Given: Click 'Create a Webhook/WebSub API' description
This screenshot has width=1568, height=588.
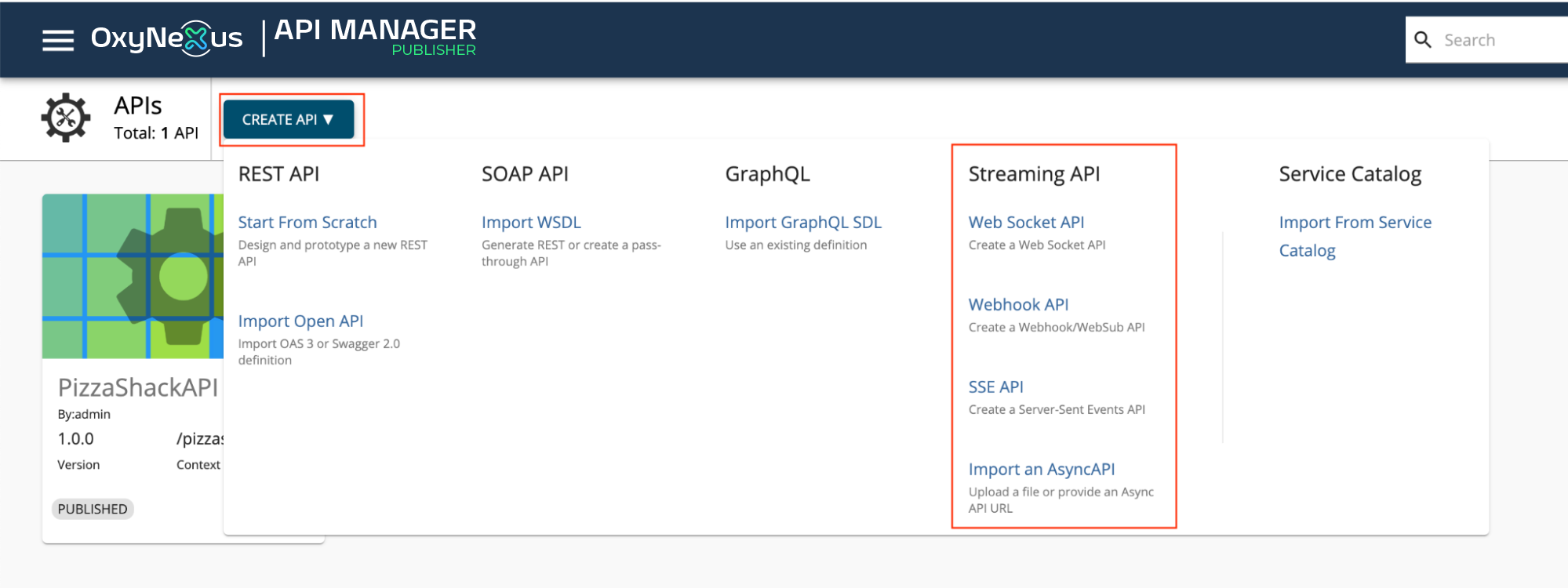Looking at the screenshot, I should [1057, 327].
